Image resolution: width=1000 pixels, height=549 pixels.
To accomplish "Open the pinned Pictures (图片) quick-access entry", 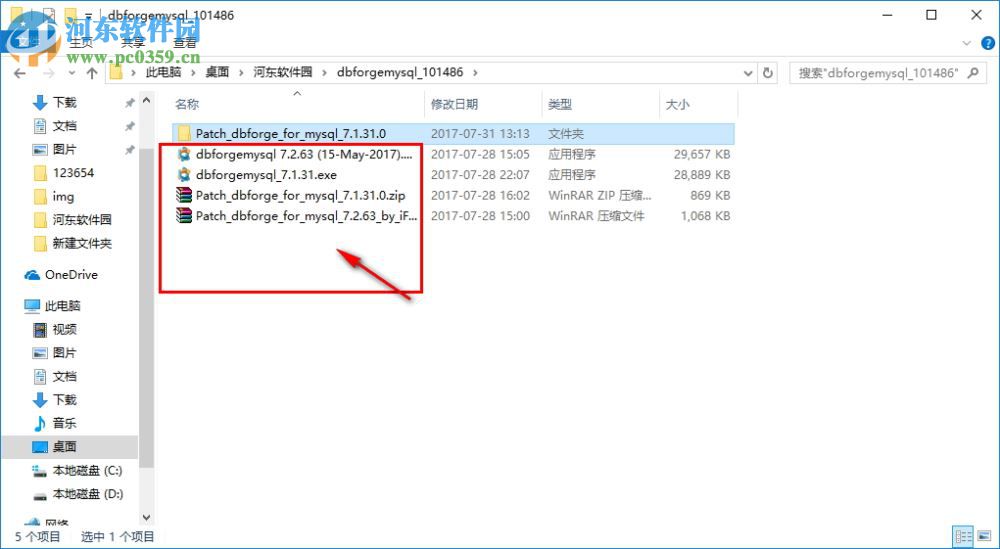I will [x=64, y=149].
